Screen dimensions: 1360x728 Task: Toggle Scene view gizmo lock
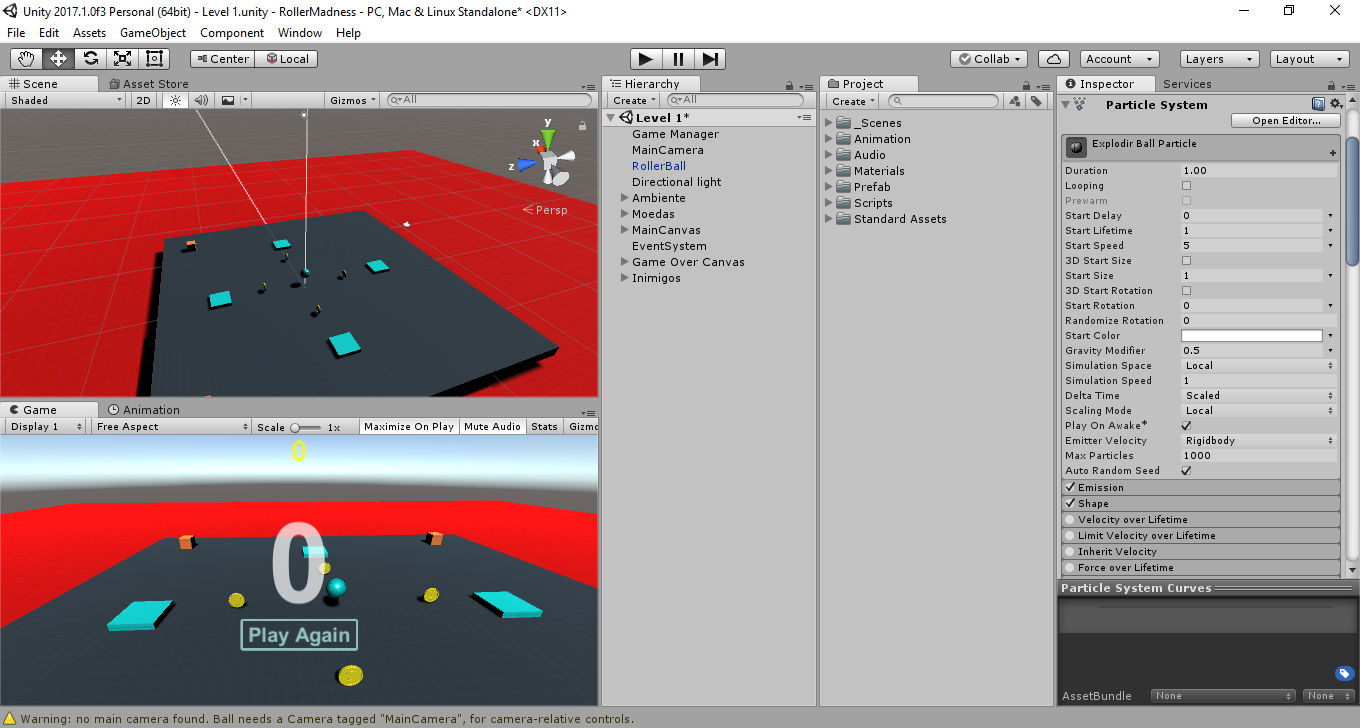pyautogui.click(x=582, y=126)
